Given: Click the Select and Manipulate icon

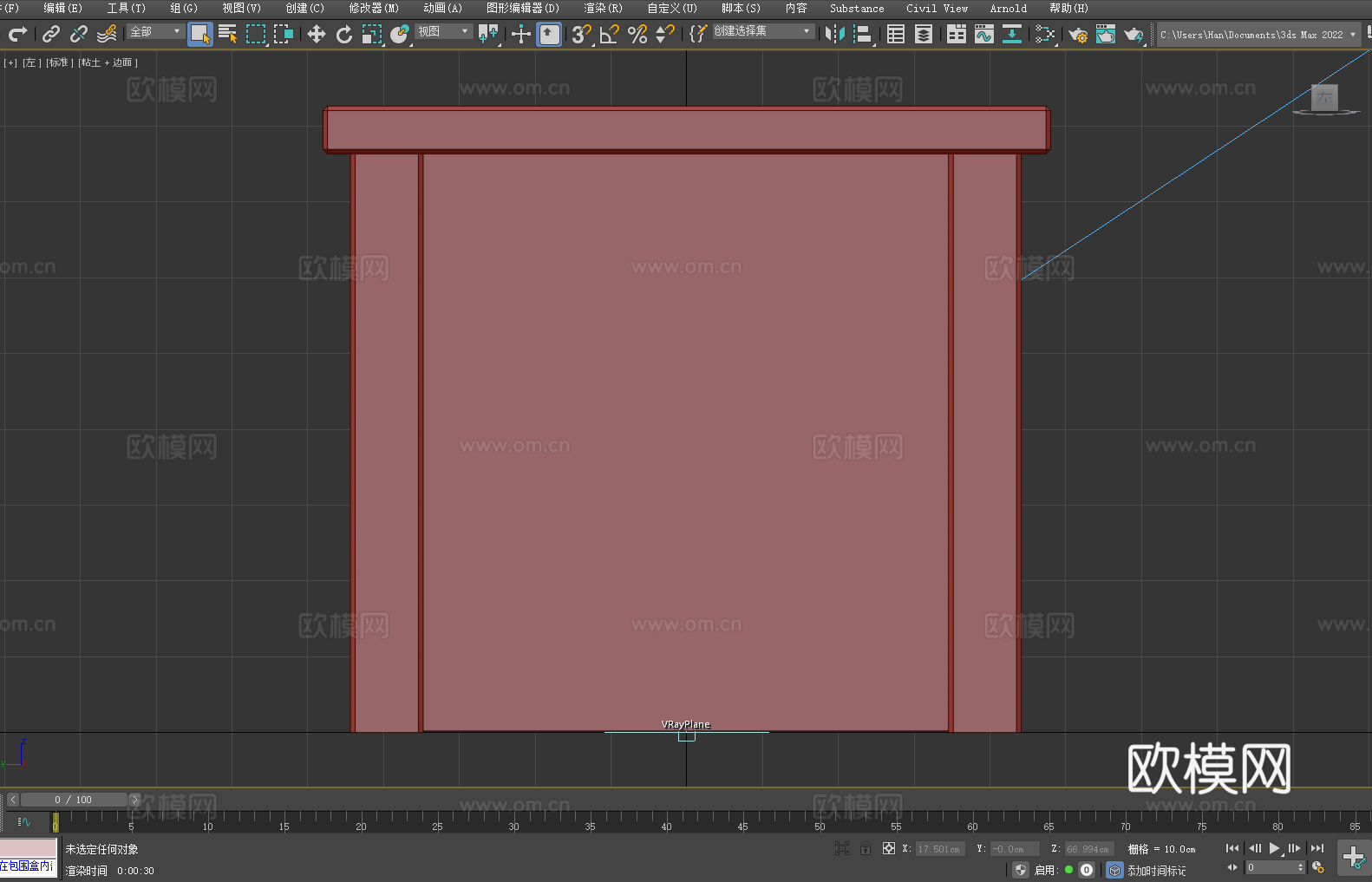Looking at the screenshot, I should pos(520,34).
